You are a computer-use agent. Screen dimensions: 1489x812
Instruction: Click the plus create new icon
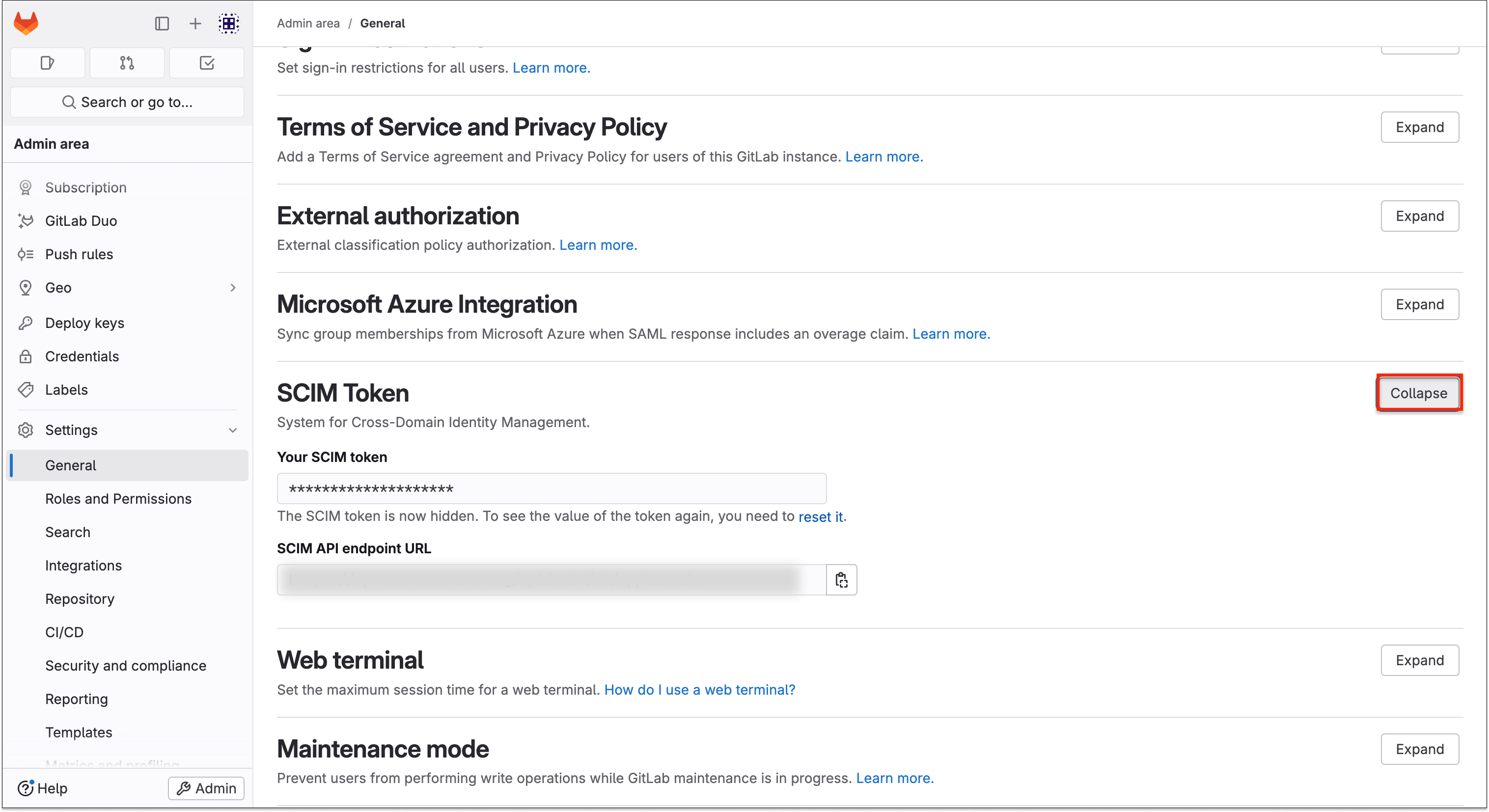195,23
